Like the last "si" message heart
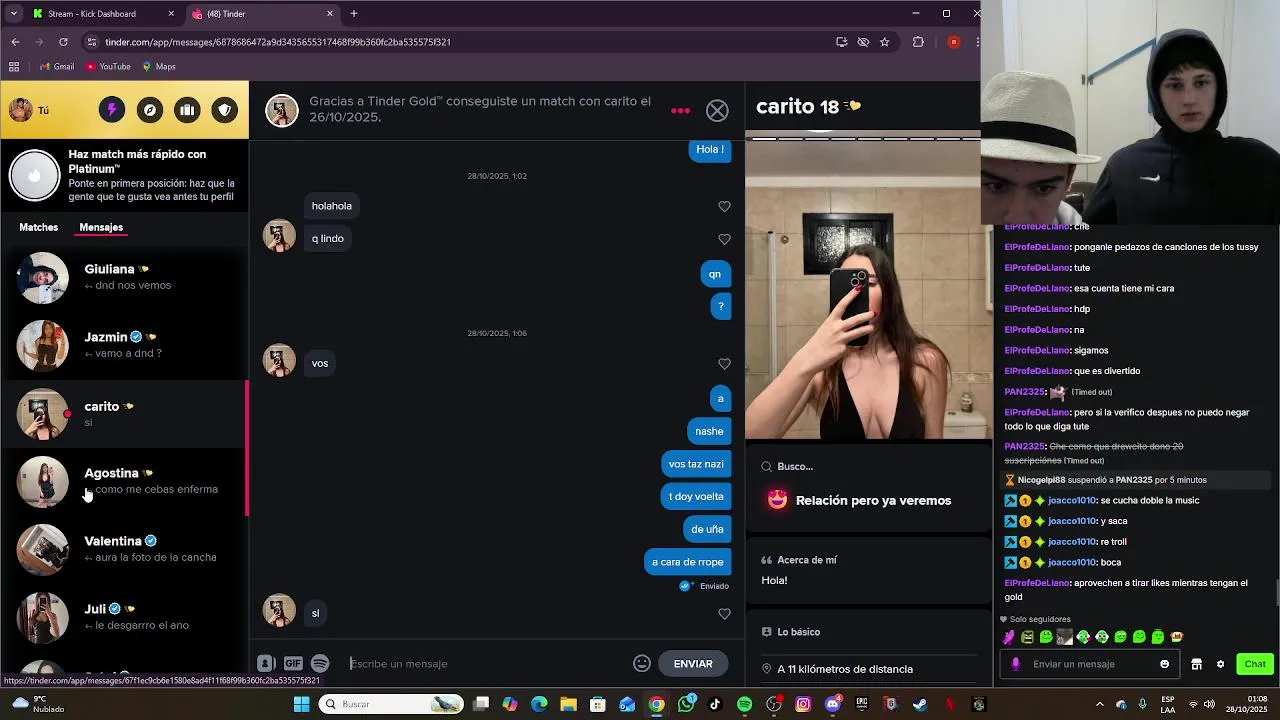The width and height of the screenshot is (1280, 720). [x=724, y=614]
